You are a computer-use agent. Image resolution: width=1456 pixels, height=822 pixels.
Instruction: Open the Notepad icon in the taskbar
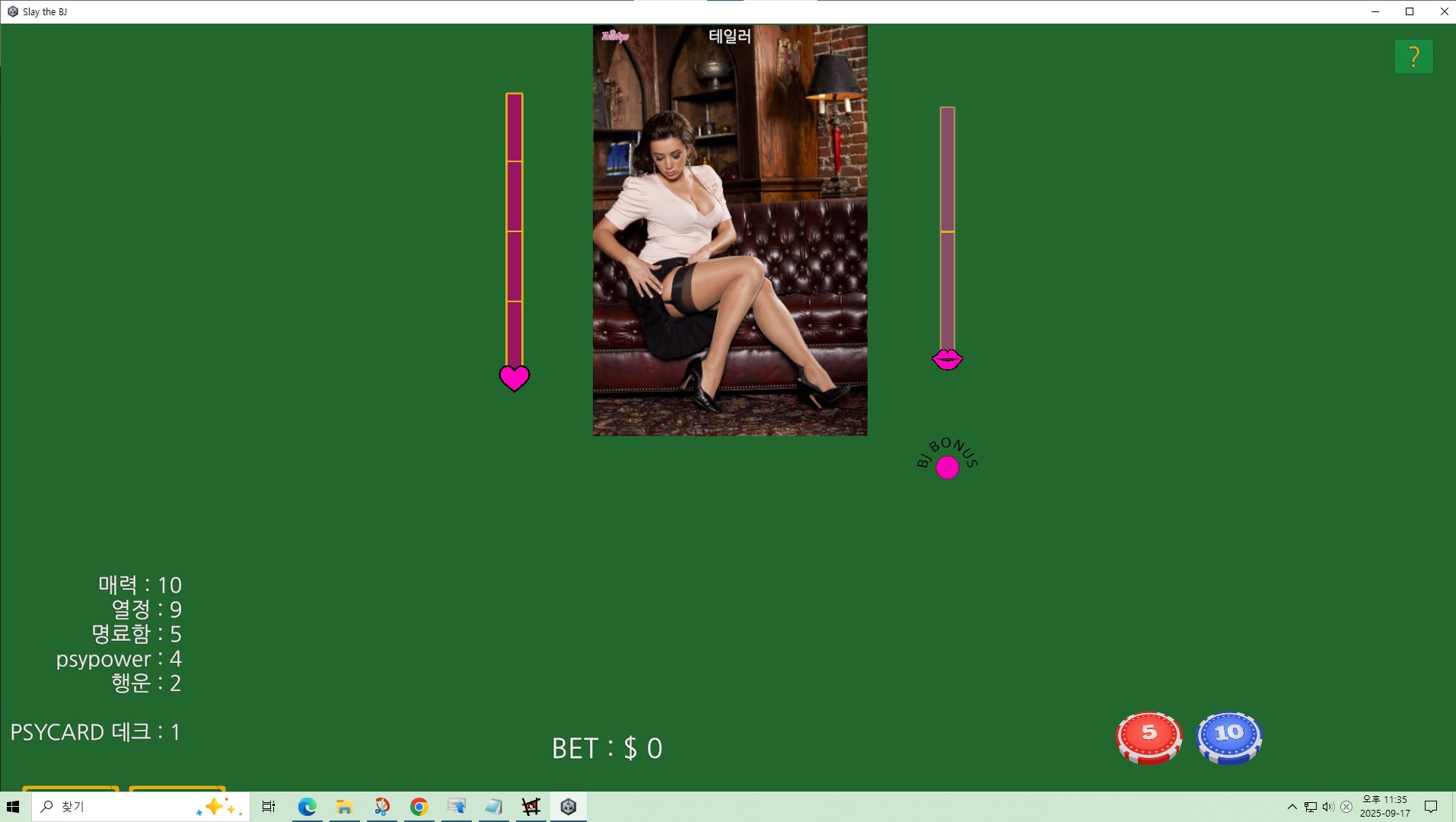coord(494,807)
